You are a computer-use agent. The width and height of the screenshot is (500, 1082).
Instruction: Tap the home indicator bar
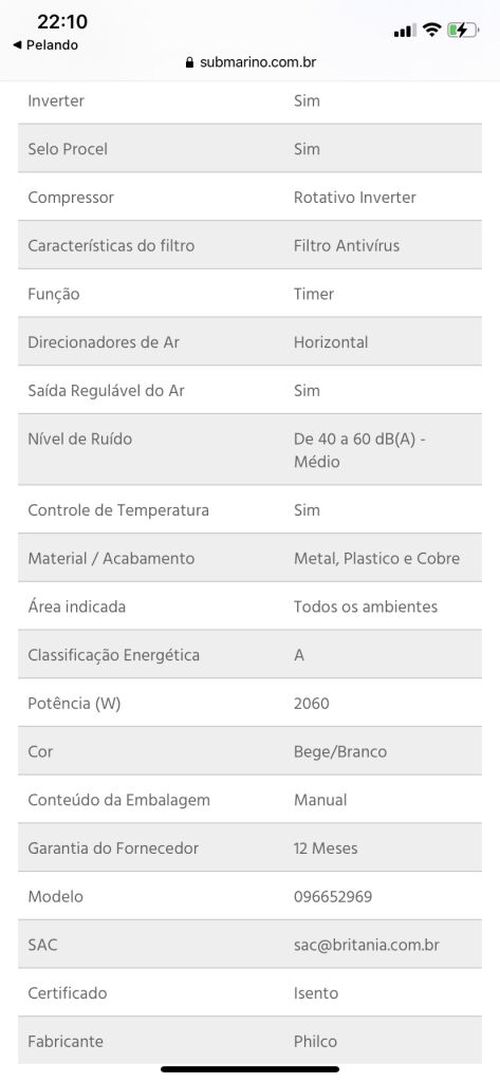click(250, 1069)
